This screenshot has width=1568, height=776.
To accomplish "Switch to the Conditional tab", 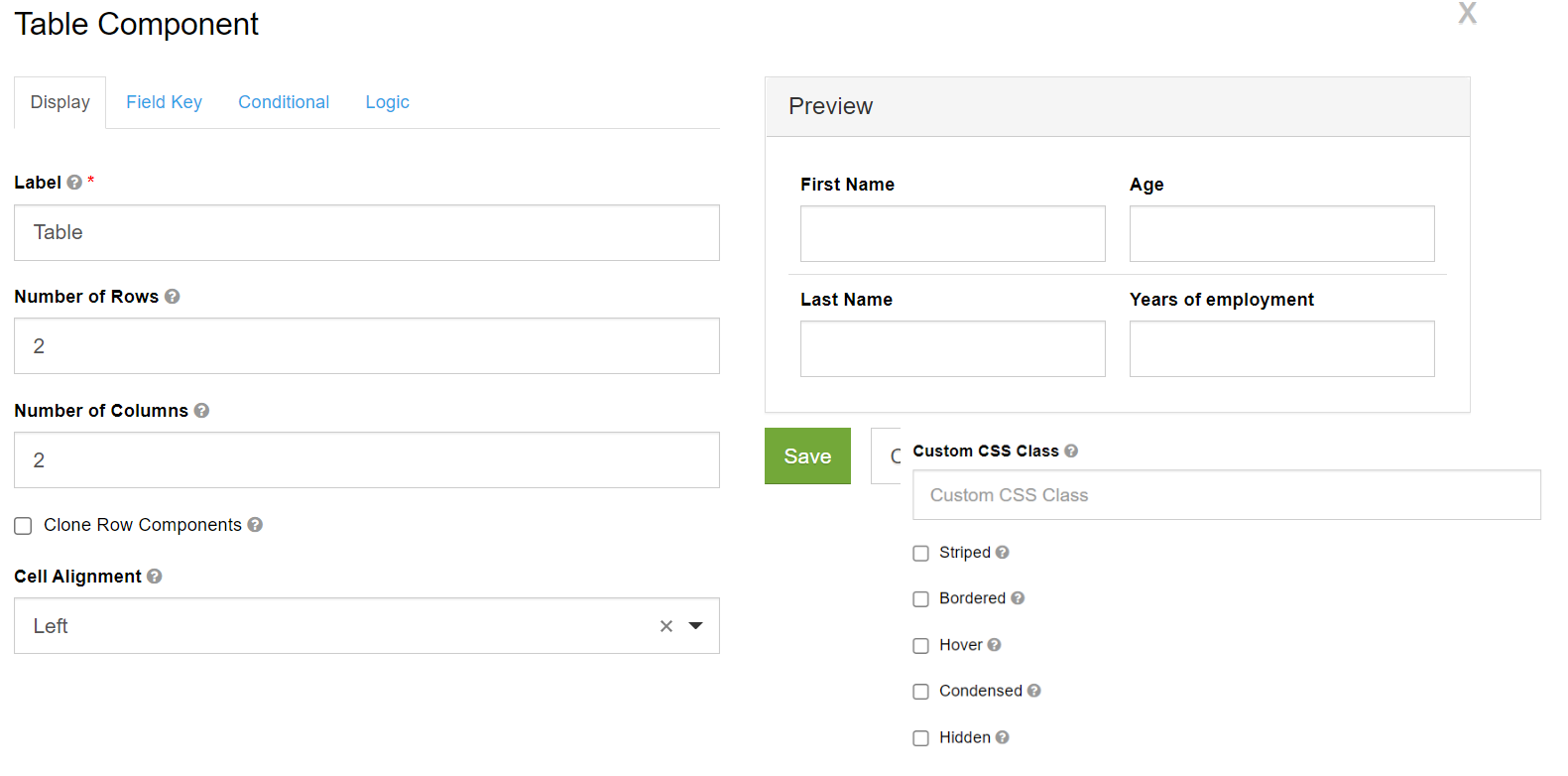I will point(284,102).
